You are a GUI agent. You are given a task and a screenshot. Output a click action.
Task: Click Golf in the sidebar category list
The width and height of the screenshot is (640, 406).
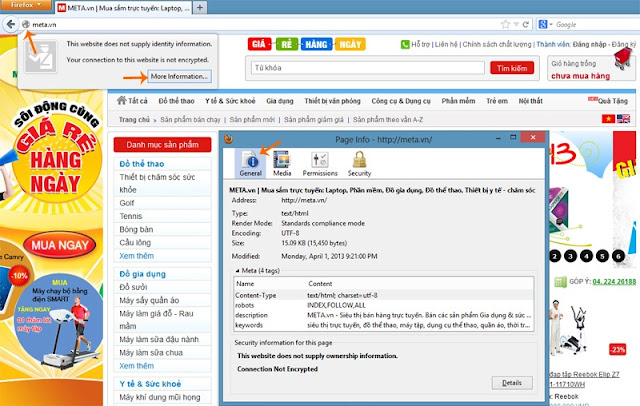pyautogui.click(x=127, y=203)
